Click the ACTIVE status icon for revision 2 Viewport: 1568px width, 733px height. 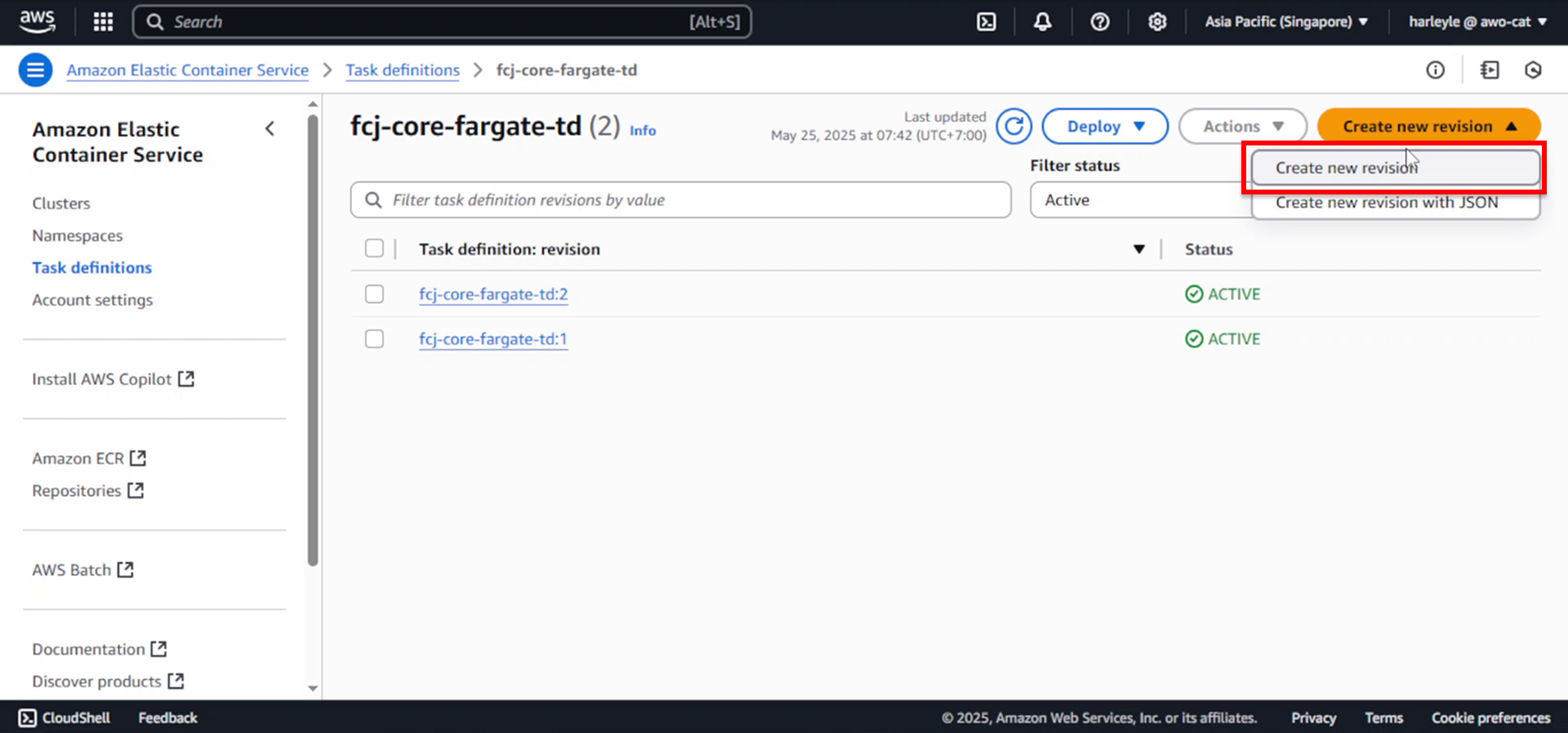click(x=1194, y=294)
